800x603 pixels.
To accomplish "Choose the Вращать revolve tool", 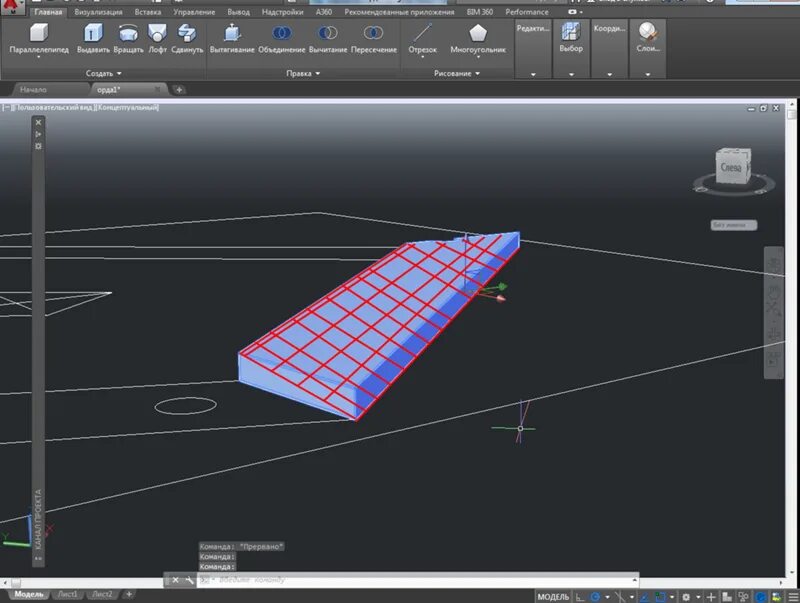I will [128, 38].
